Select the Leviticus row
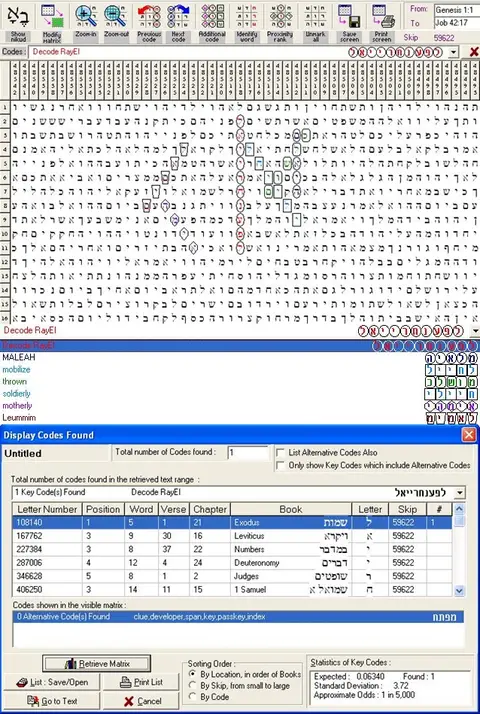 [x=232, y=536]
